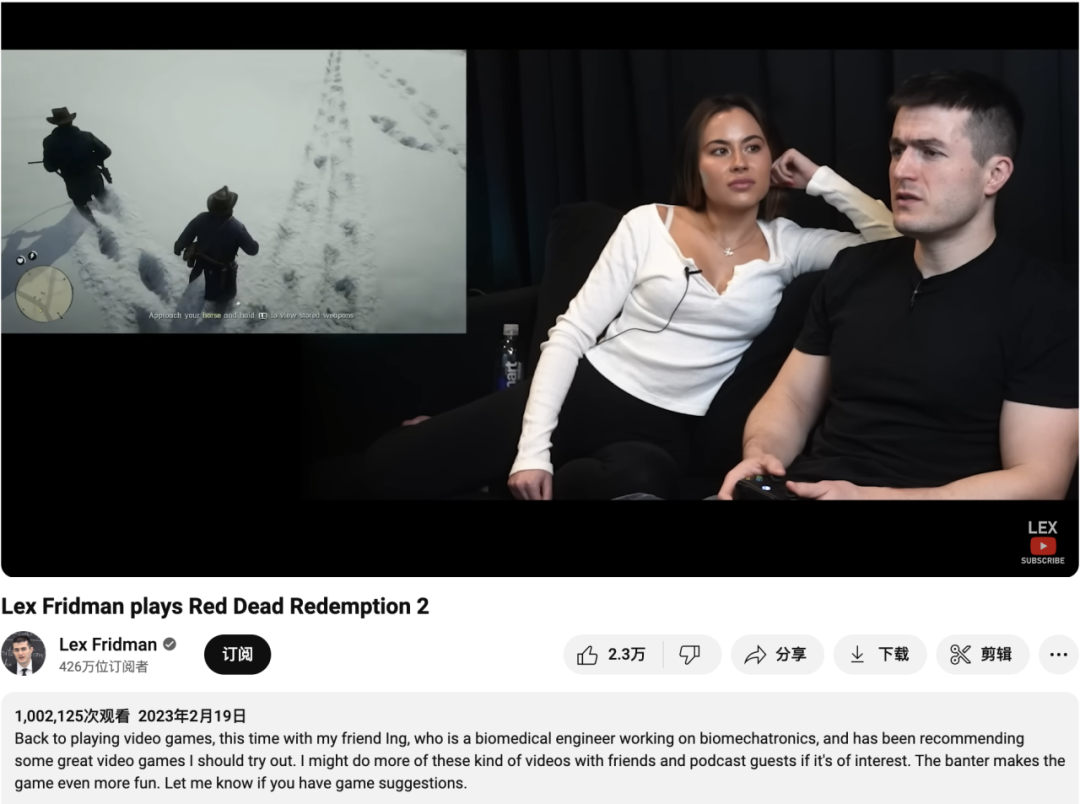Click the 426万位订阅者 subscriber count
Viewport: 1080px width, 804px height.
coord(103,667)
